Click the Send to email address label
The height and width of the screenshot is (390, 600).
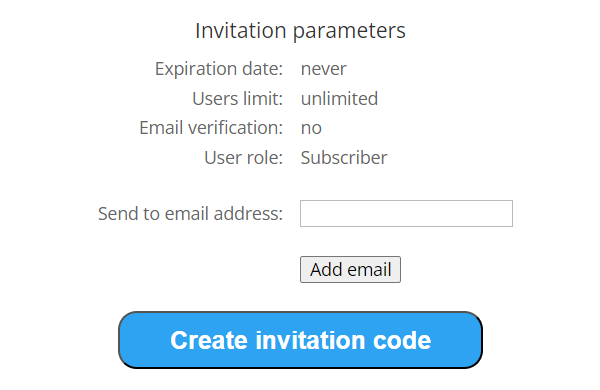click(191, 213)
